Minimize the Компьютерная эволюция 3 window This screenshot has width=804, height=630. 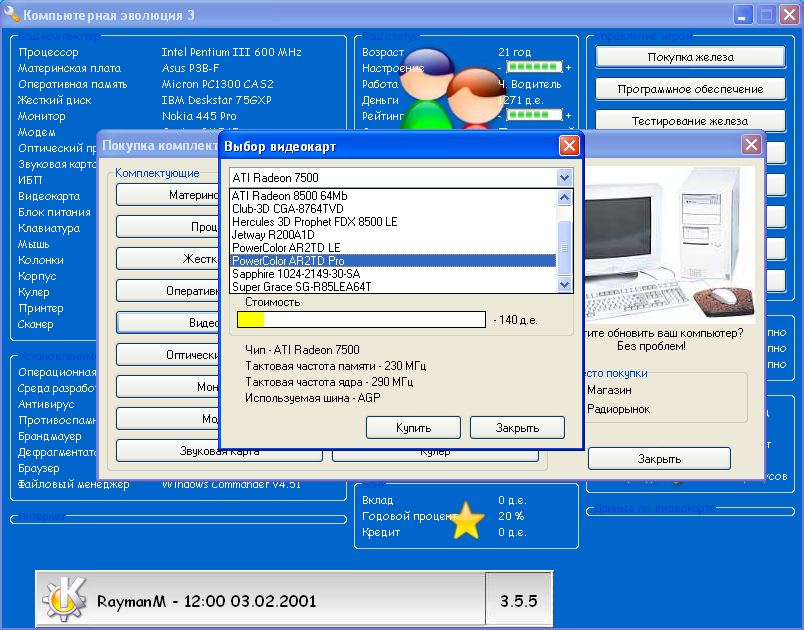(742, 15)
